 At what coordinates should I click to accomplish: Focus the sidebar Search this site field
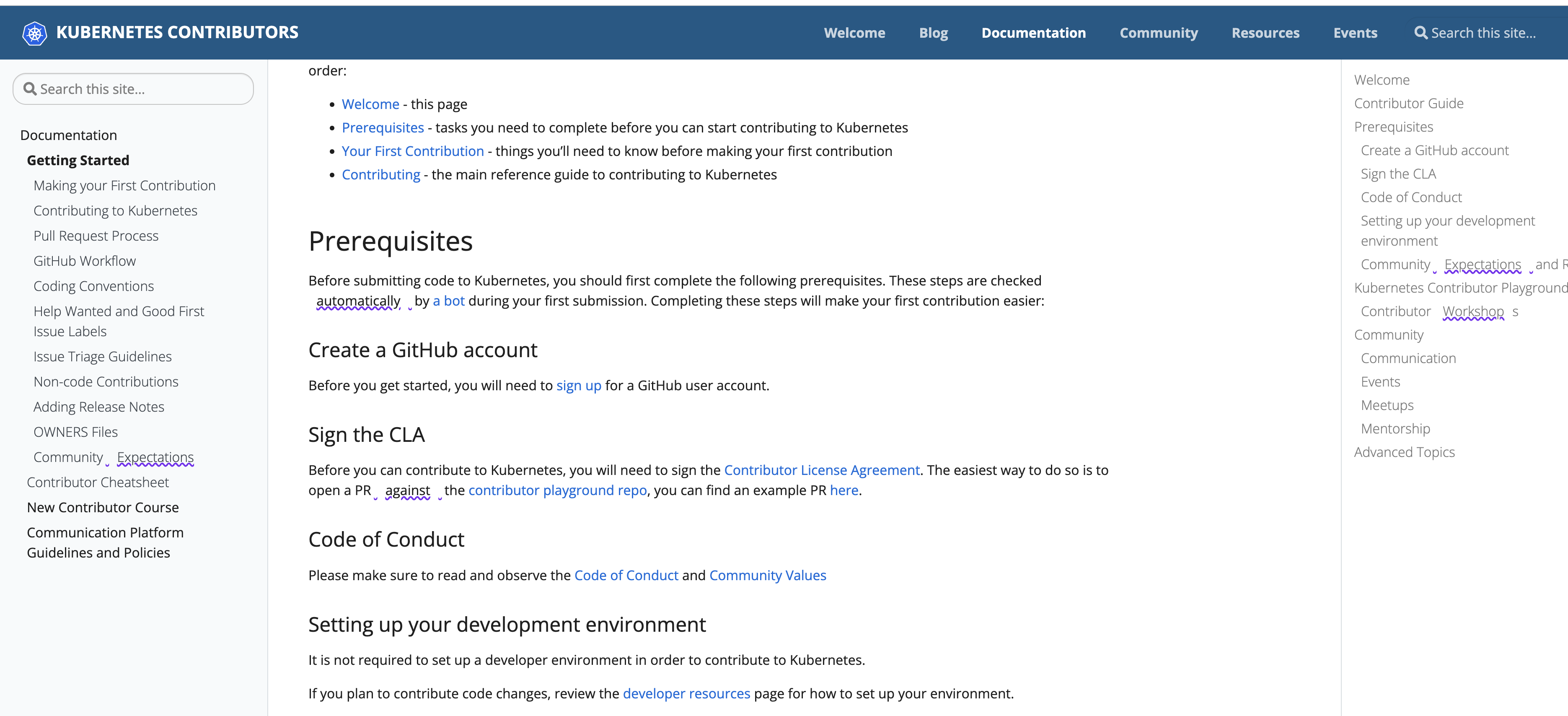[140, 89]
